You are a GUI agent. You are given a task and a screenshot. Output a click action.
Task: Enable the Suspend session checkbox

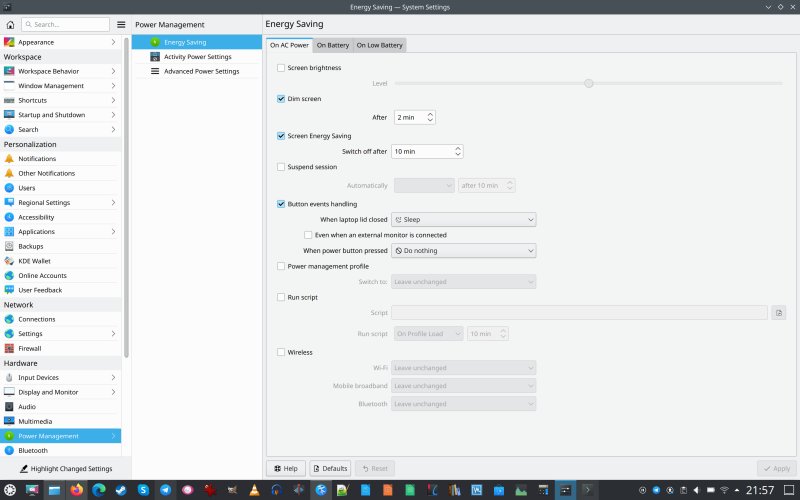(x=281, y=167)
